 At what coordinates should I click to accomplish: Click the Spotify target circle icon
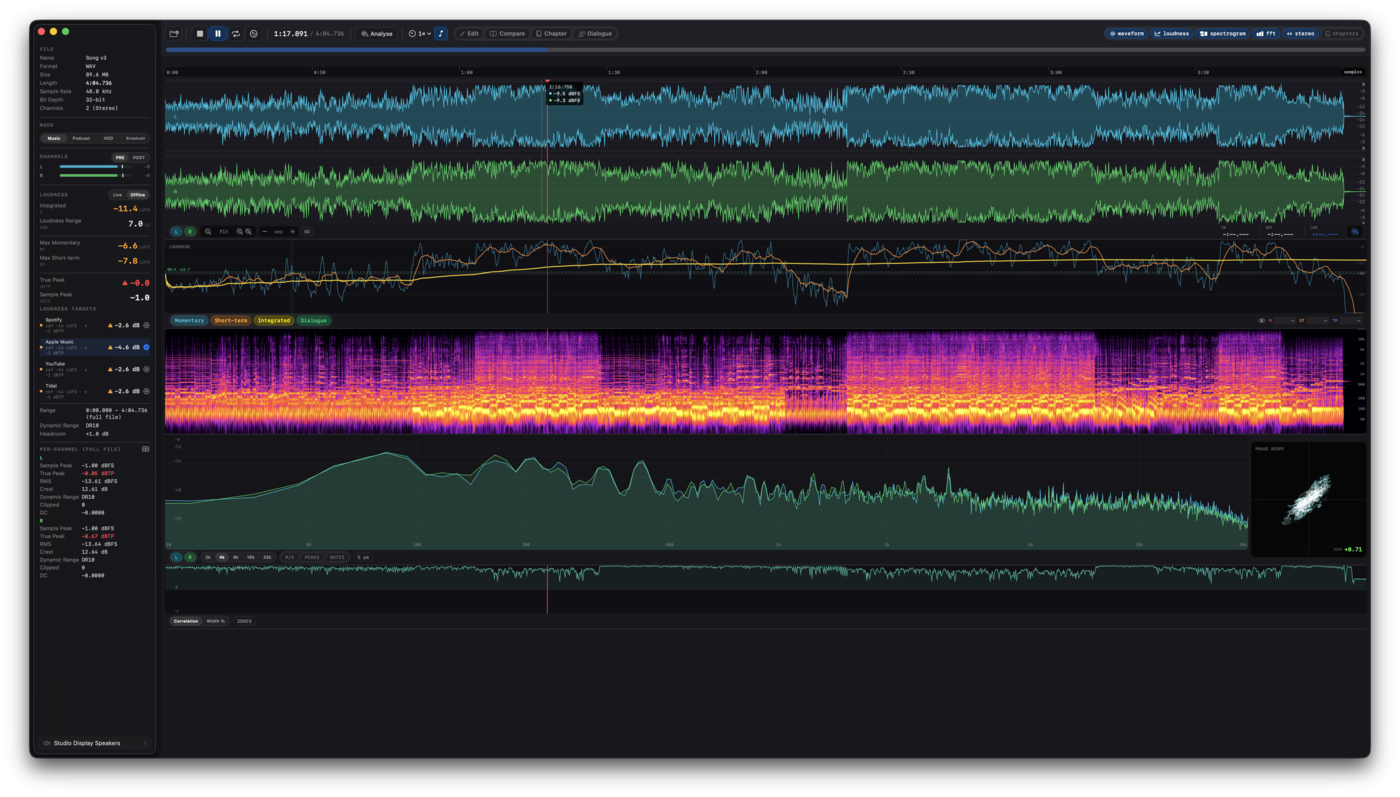(x=146, y=325)
